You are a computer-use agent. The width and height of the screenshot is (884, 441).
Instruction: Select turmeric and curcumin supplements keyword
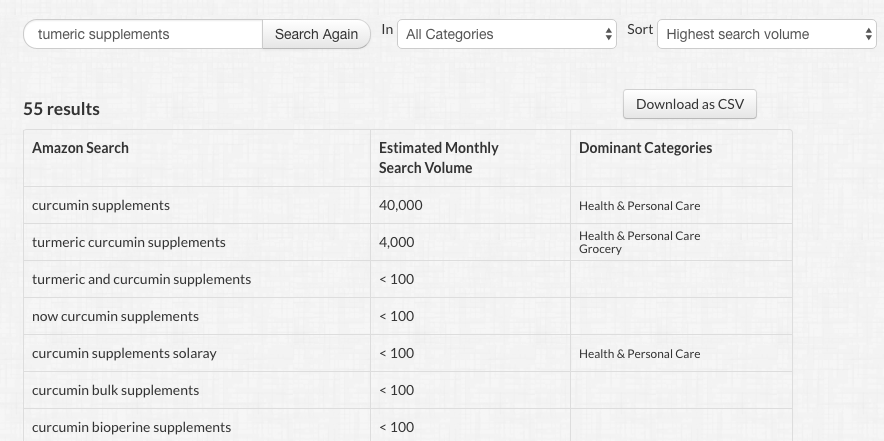[142, 279]
